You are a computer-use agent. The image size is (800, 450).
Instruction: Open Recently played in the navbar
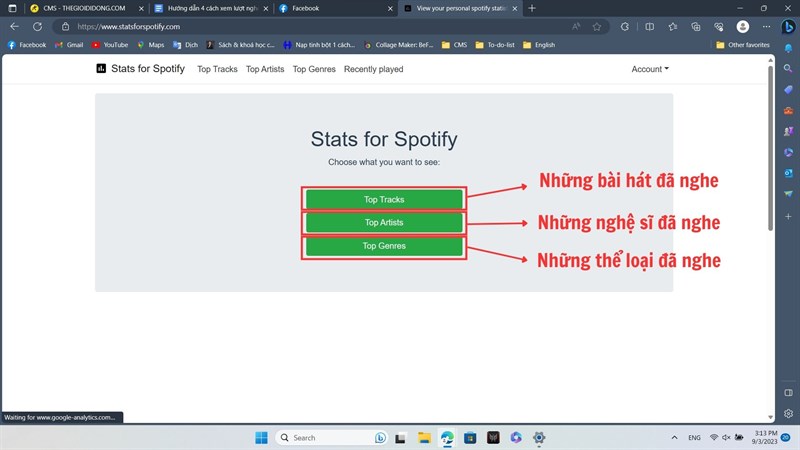pos(373,69)
